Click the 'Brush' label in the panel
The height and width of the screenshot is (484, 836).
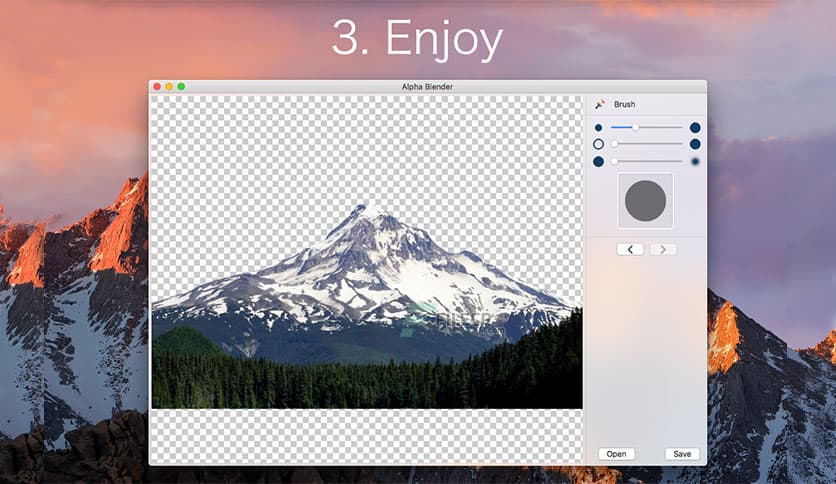[624, 104]
